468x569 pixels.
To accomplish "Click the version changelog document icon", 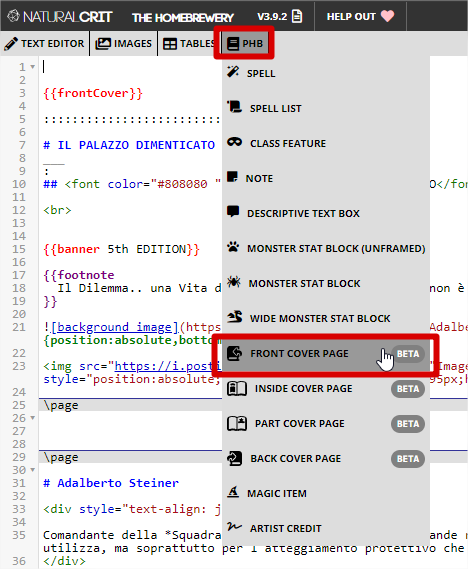I will coord(297,16).
